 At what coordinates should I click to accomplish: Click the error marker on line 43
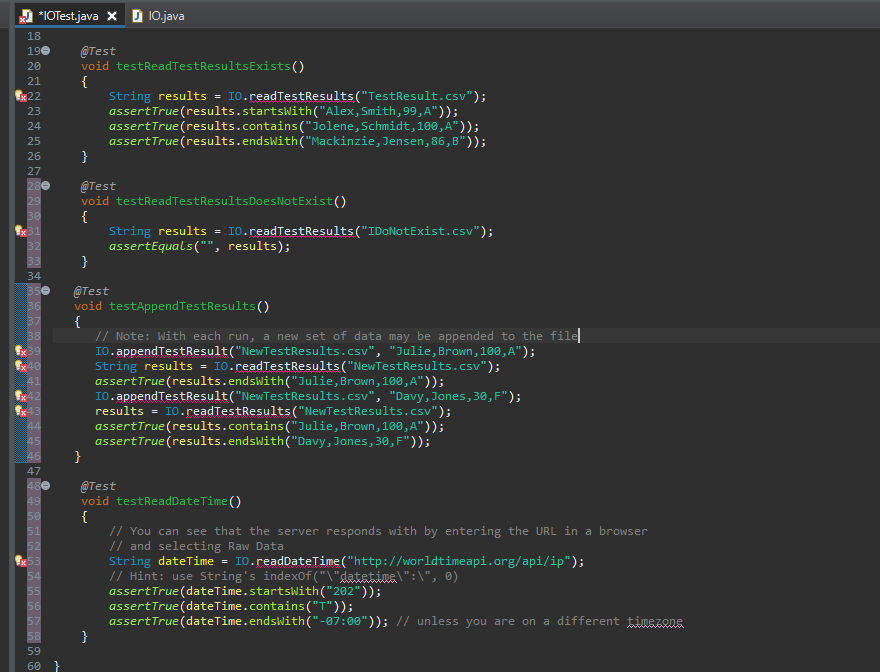pyautogui.click(x=20, y=411)
